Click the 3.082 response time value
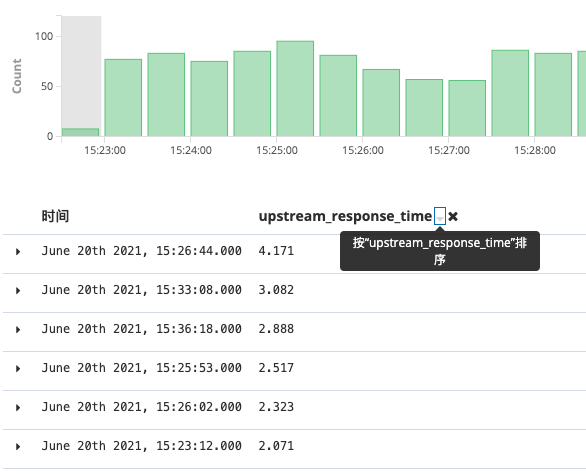The height and width of the screenshot is (474, 586). (x=276, y=290)
